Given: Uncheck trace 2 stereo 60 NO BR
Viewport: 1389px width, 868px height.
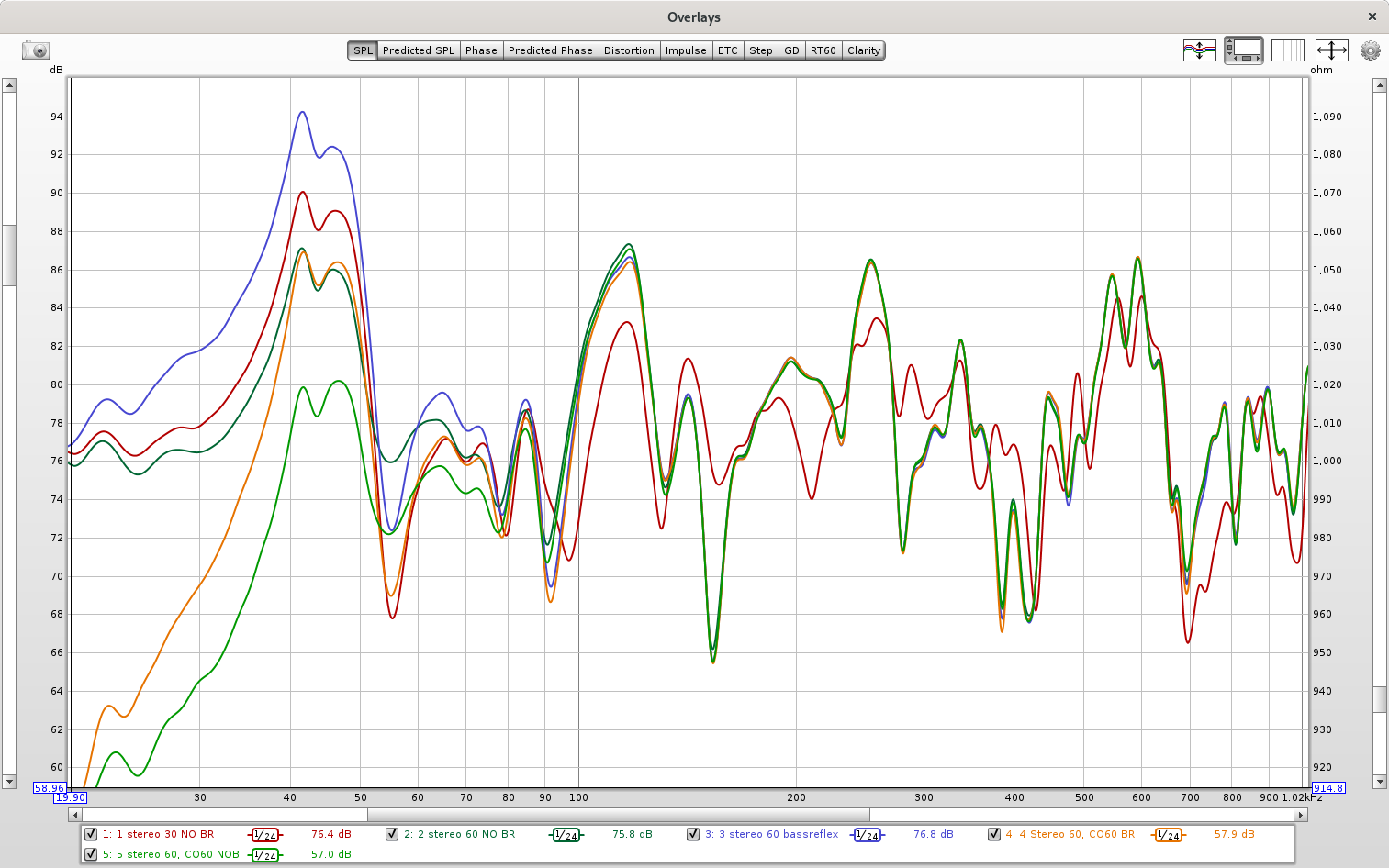Looking at the screenshot, I should coord(392,834).
